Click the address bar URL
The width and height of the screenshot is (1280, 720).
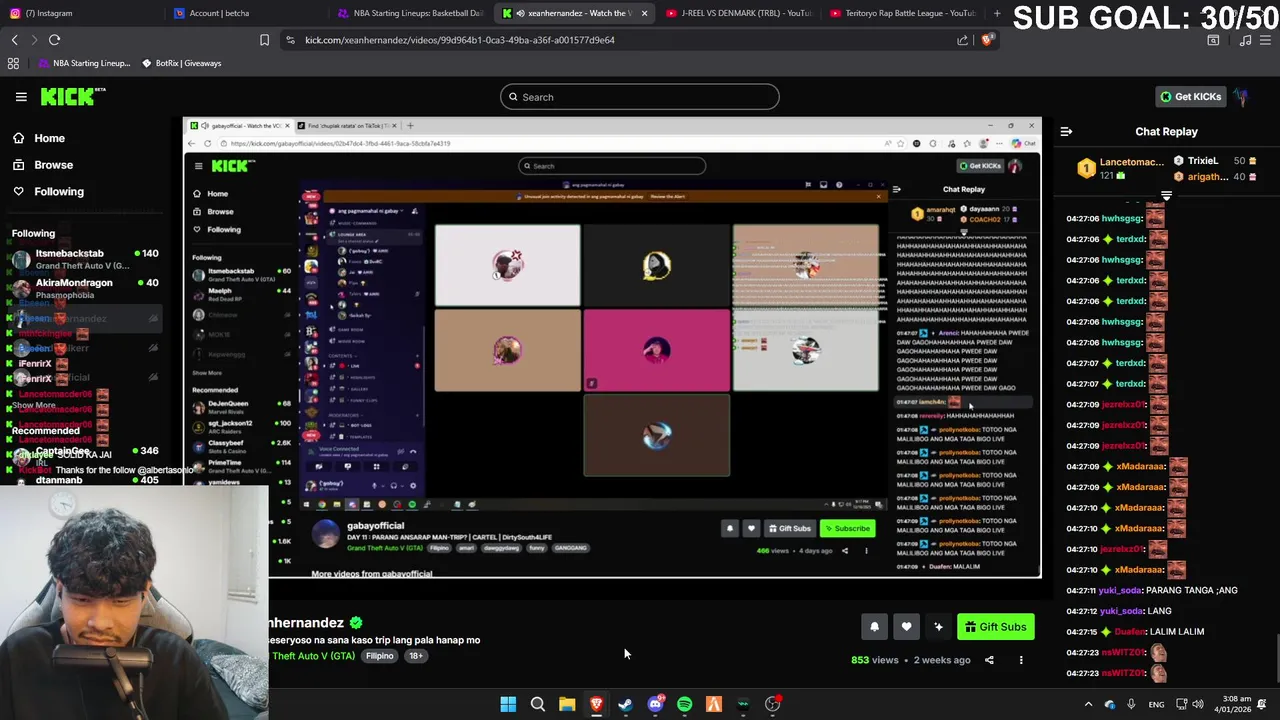tap(460, 40)
